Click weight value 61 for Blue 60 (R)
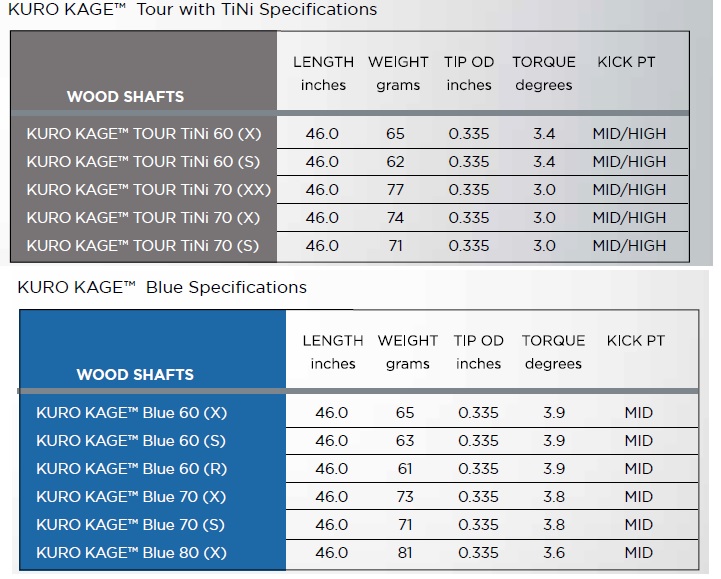Screen dimensions: 721x579 tap(405, 469)
